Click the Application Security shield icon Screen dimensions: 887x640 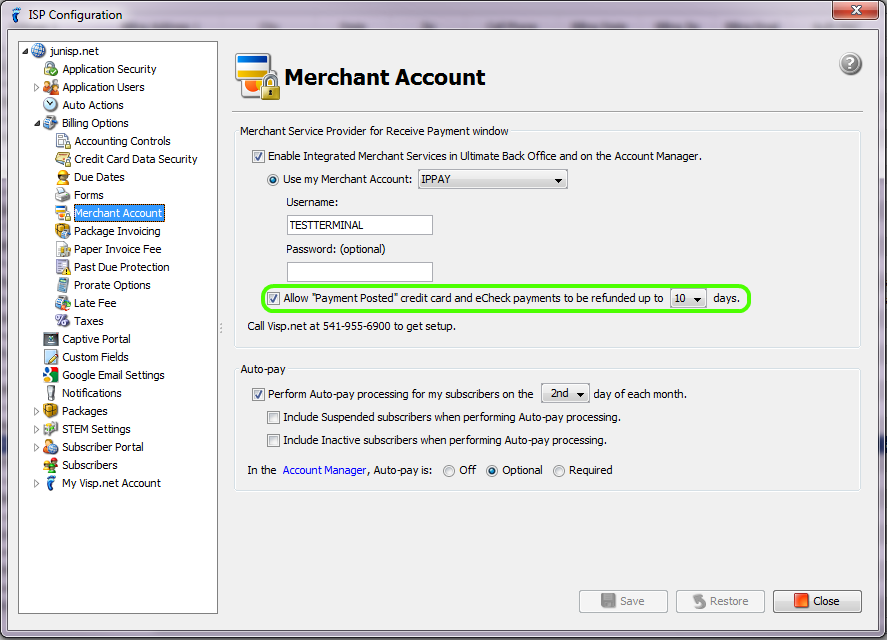50,69
